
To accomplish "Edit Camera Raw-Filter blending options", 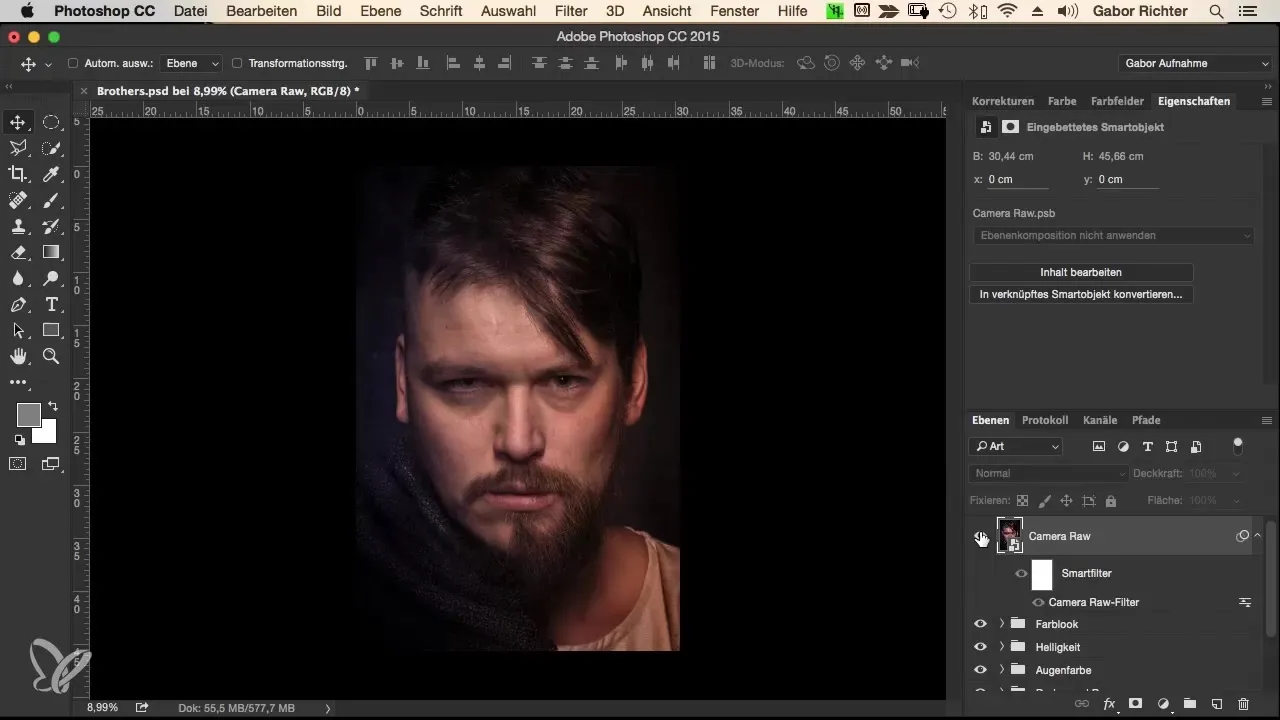I will click(1245, 602).
